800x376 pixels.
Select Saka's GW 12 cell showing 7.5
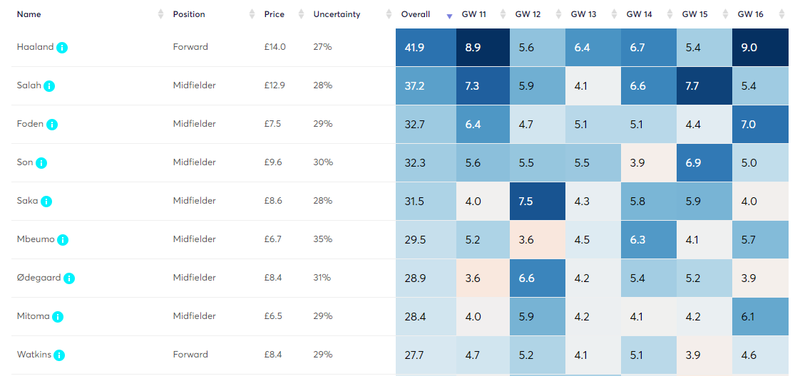click(537, 202)
